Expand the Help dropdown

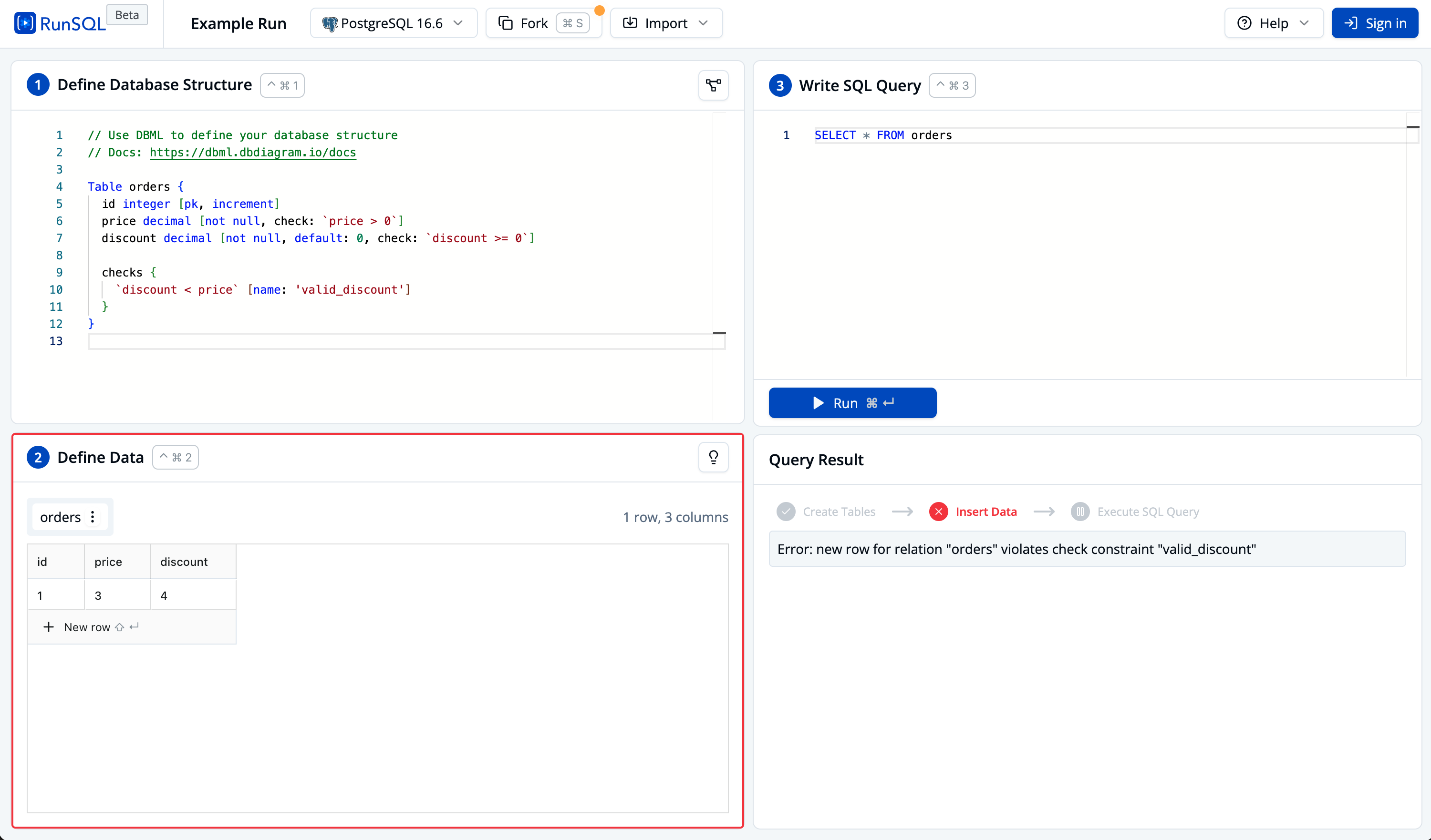1273,23
